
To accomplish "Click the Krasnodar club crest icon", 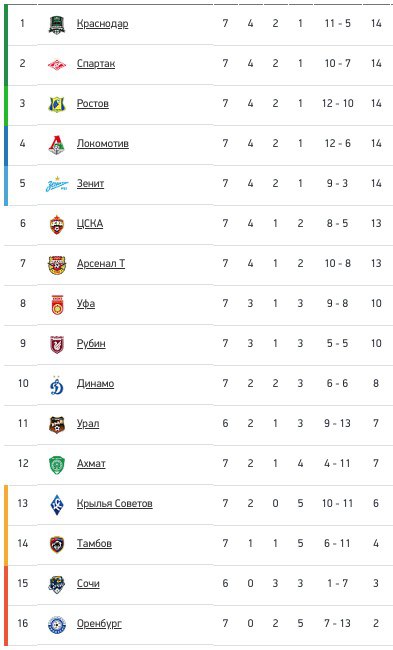I will (57, 24).
